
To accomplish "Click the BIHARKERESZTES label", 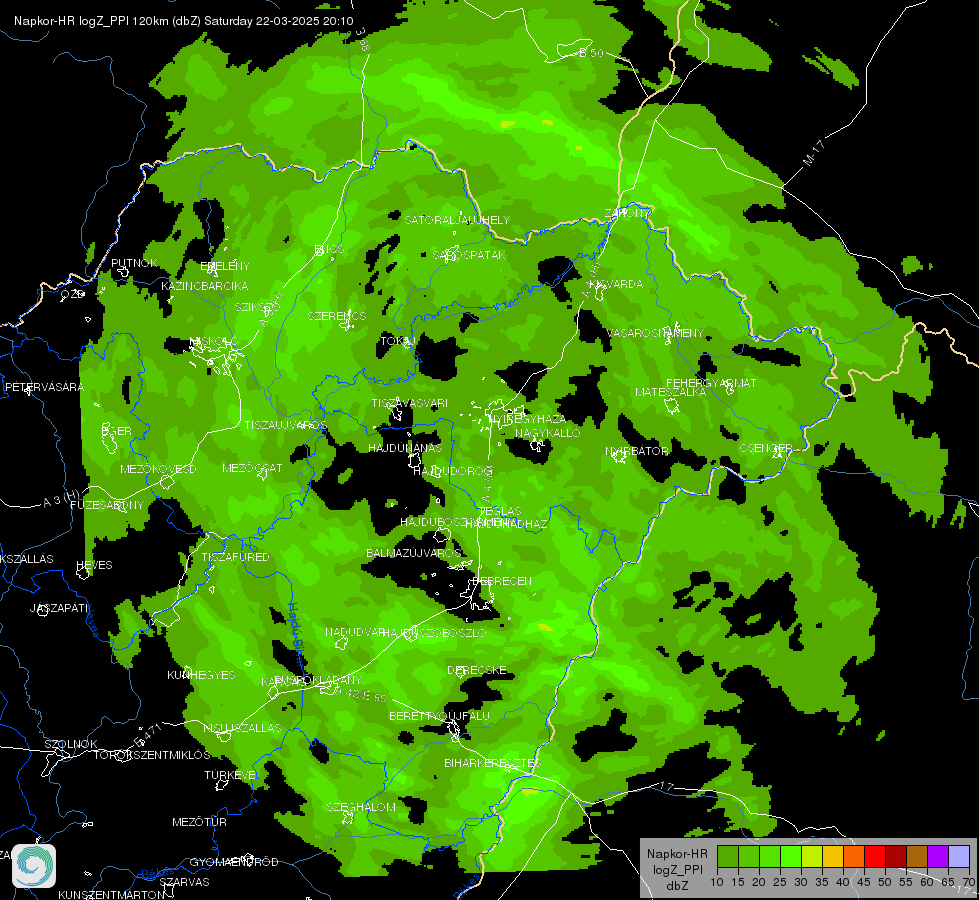I will coord(493,763).
